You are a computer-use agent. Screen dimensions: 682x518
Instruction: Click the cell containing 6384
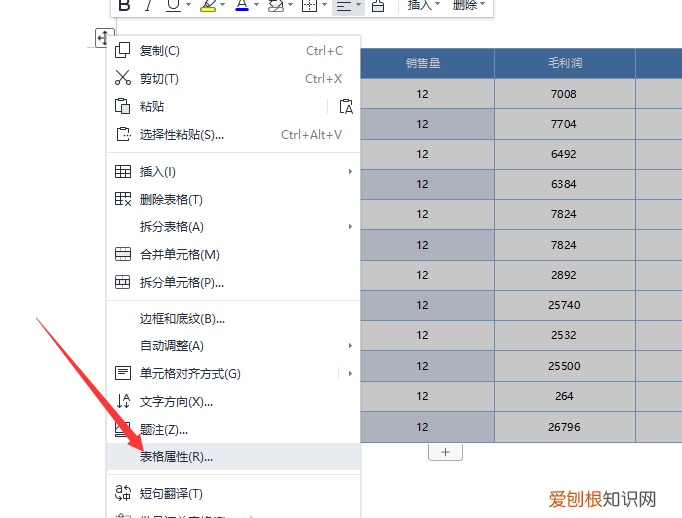click(565, 184)
